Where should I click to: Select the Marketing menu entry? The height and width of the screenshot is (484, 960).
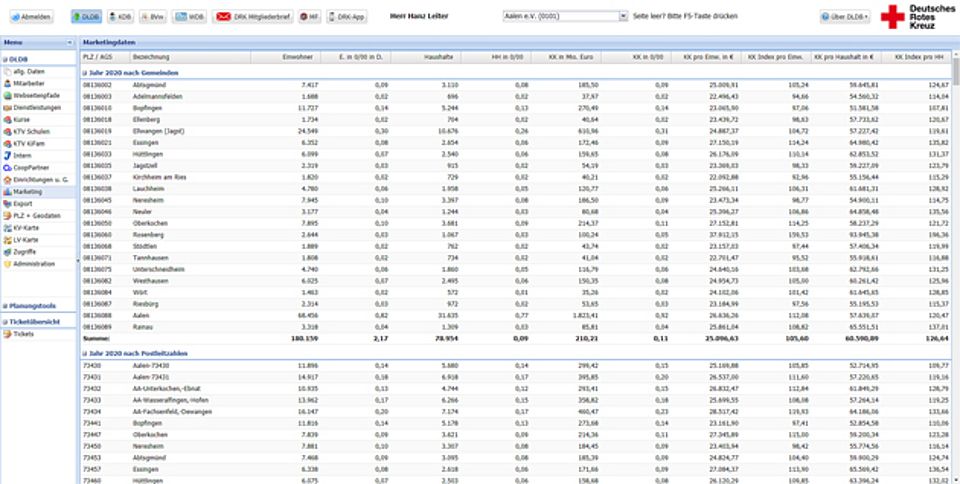28,190
